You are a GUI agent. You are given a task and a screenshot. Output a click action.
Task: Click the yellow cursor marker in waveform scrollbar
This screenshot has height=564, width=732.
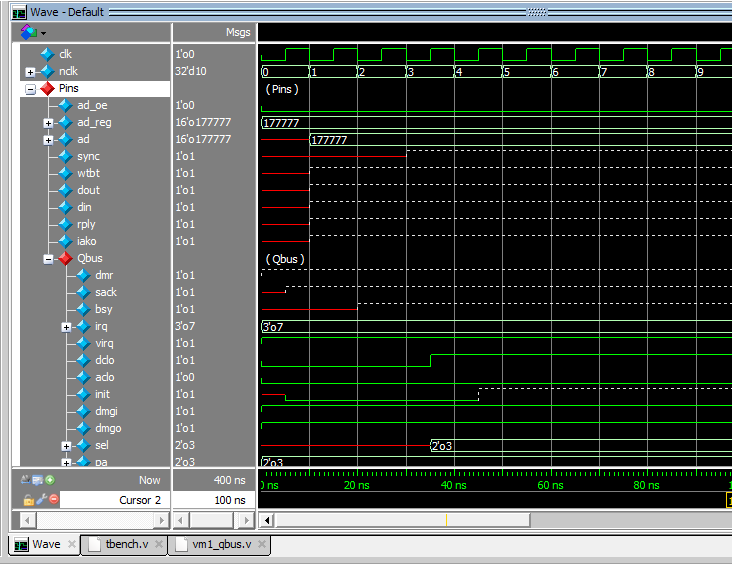tap(446, 520)
